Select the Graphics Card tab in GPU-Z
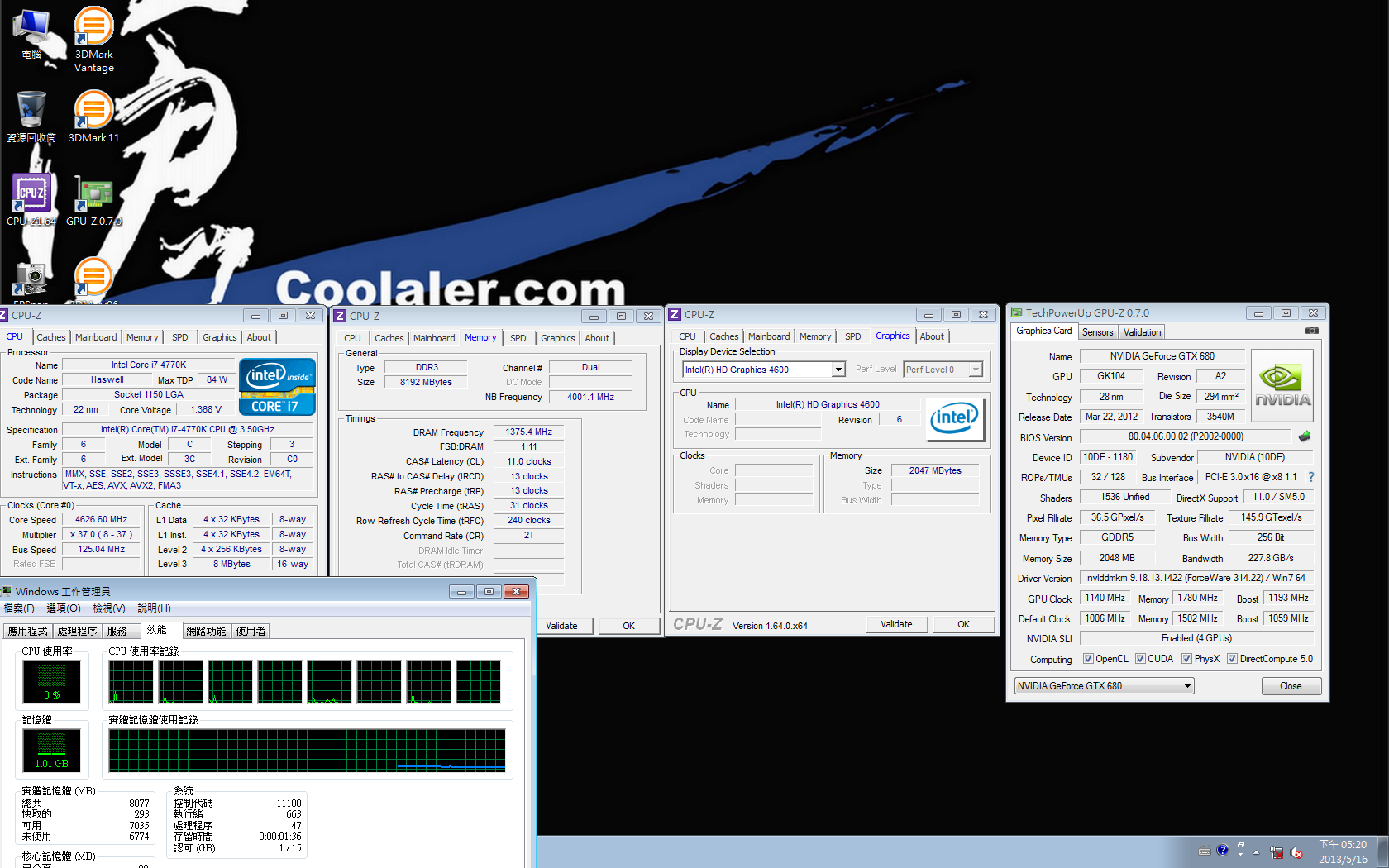This screenshot has width=1389, height=868. point(1043,331)
